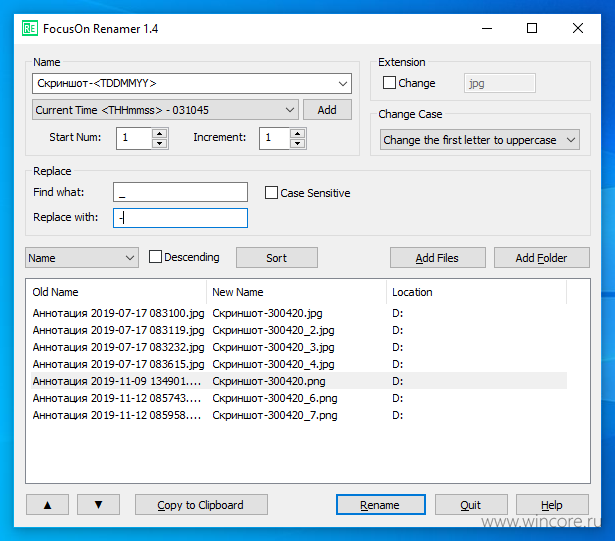Enable the Change extension checkbox
This screenshot has height=541, width=615.
(x=389, y=83)
